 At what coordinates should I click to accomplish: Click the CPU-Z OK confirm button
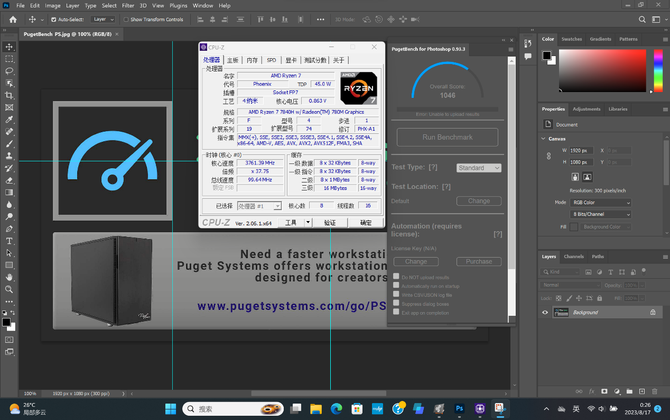pos(365,223)
